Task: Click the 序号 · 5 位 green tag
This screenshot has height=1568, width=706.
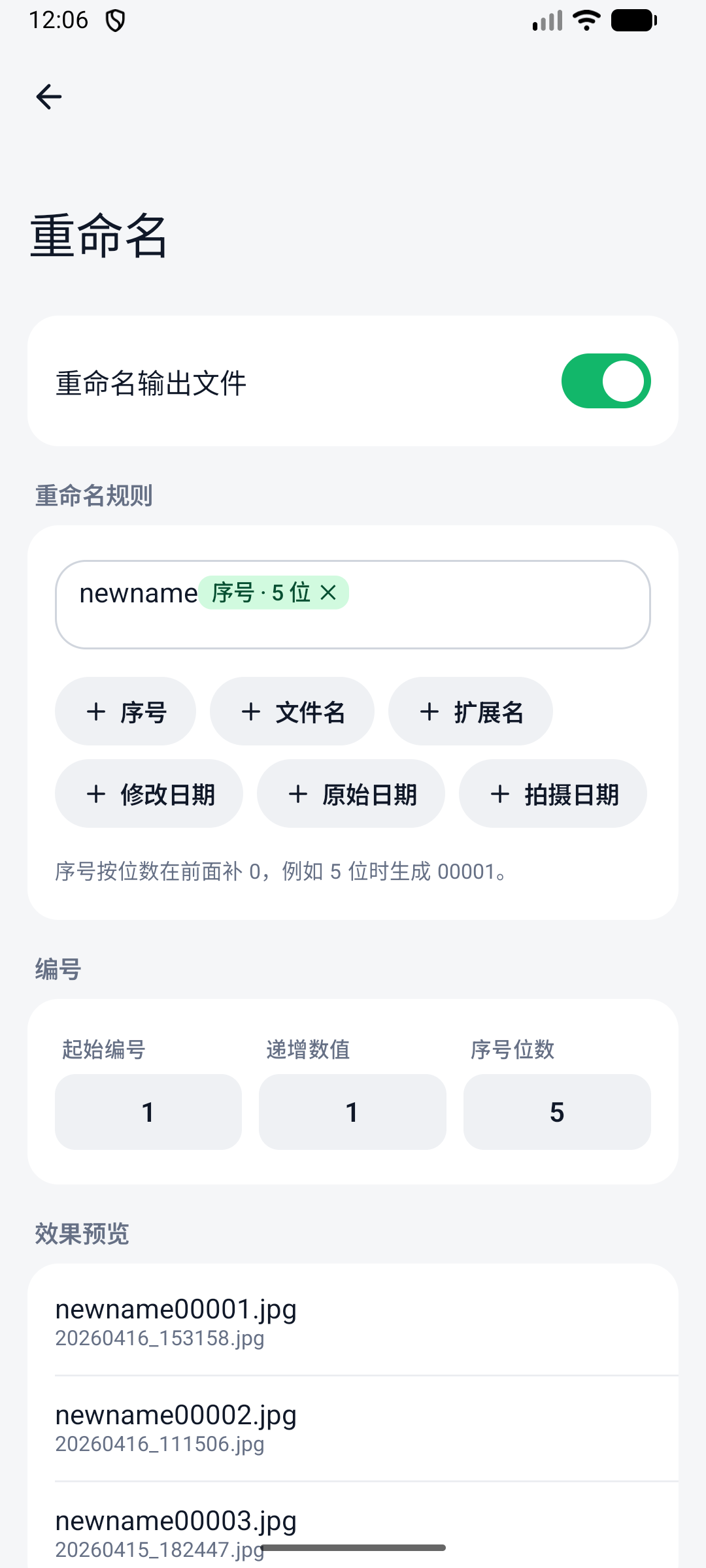Action: point(261,593)
